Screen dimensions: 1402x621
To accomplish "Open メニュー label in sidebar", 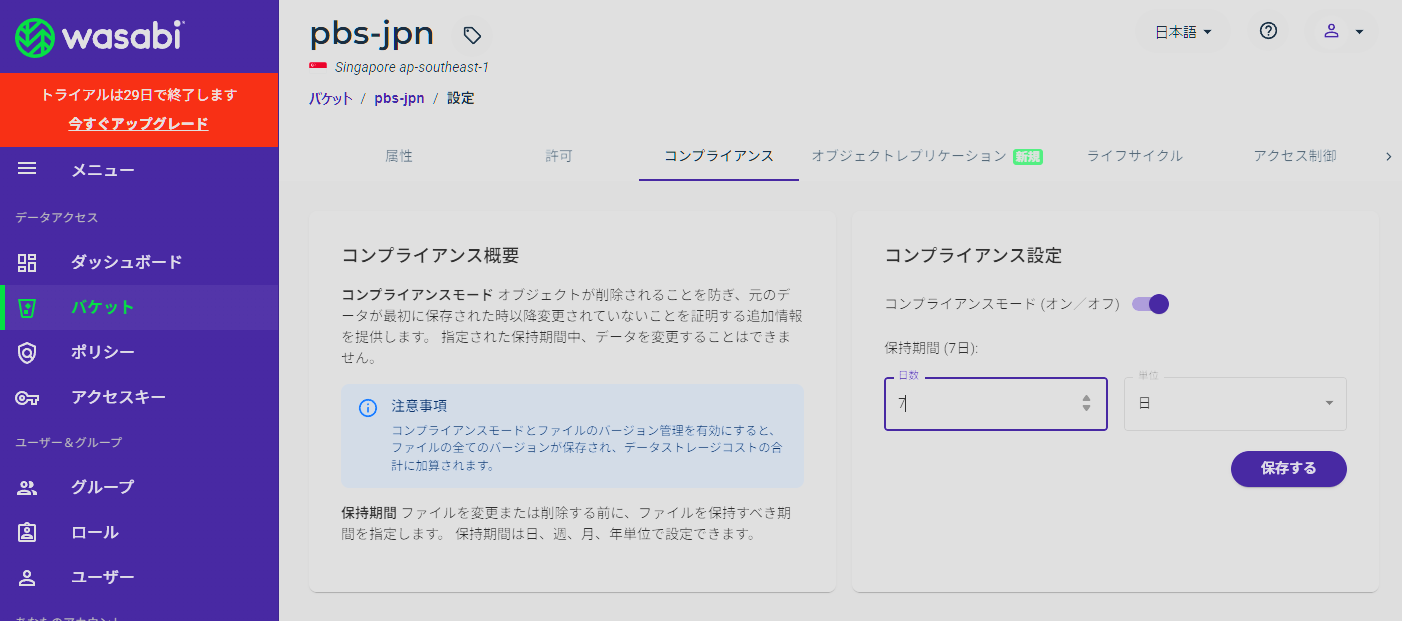I will click(102, 170).
